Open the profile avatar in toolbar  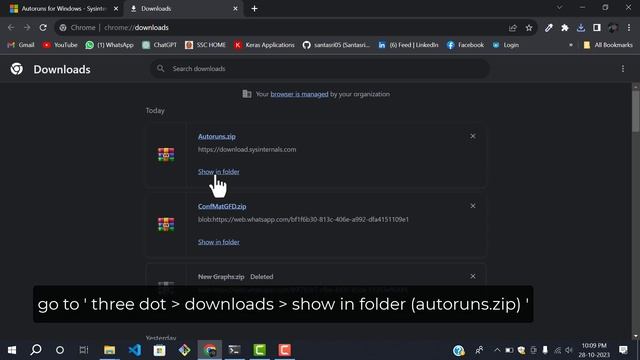[613, 28]
